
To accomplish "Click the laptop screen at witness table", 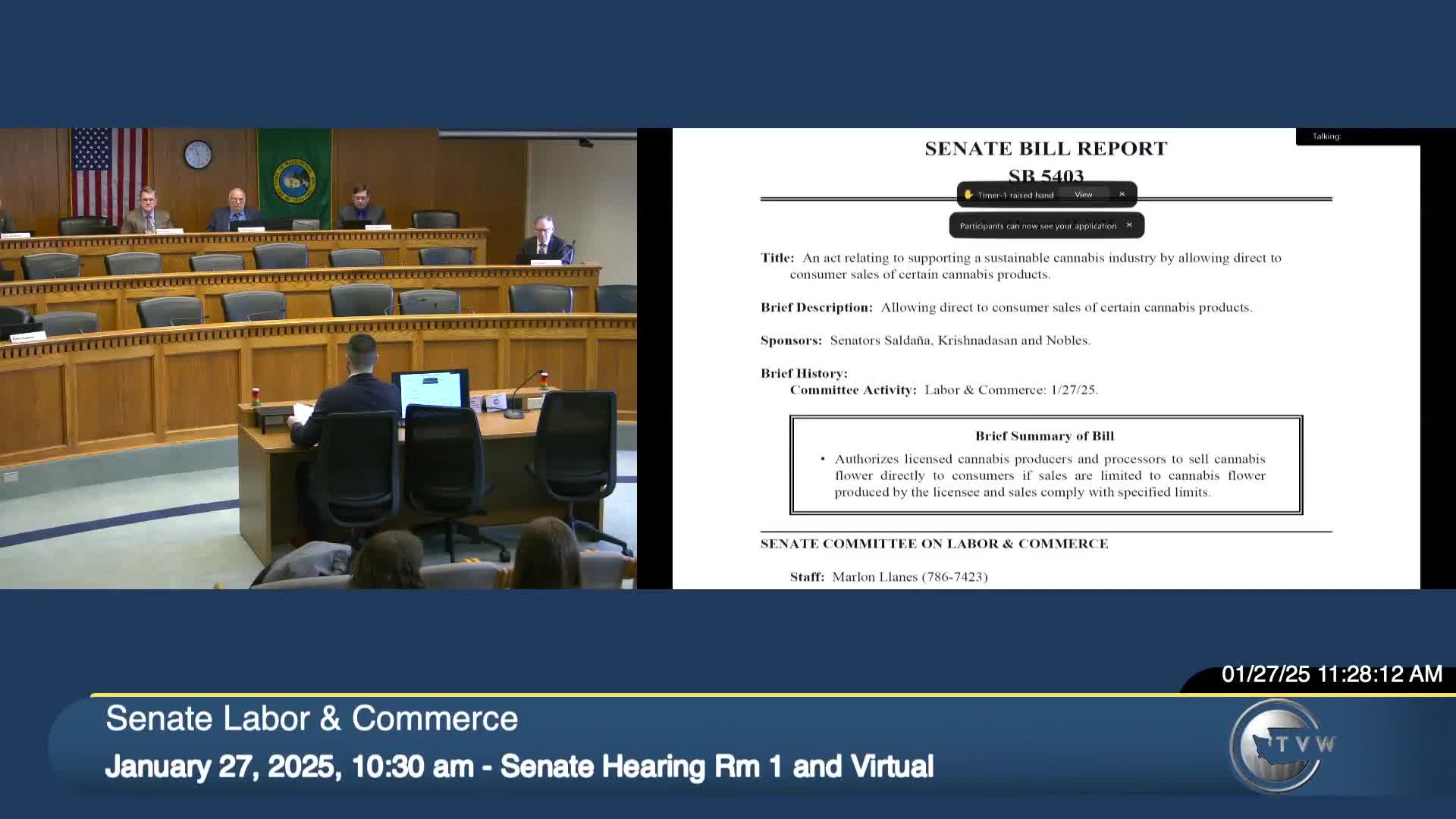I will [x=428, y=391].
